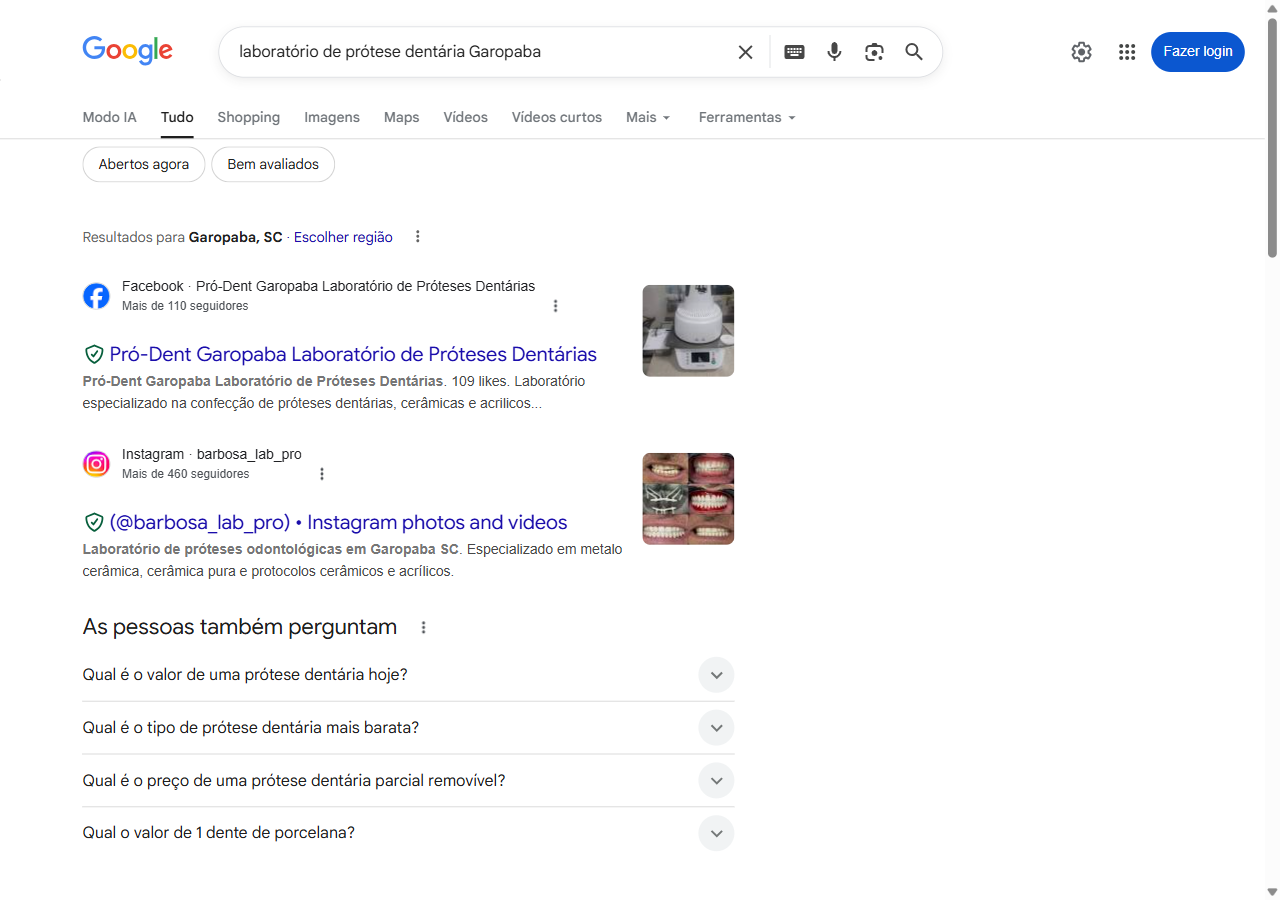The width and height of the screenshot is (1280, 900).
Task: Click Facebook source line above Pró-Dent title
Action: 328,286
